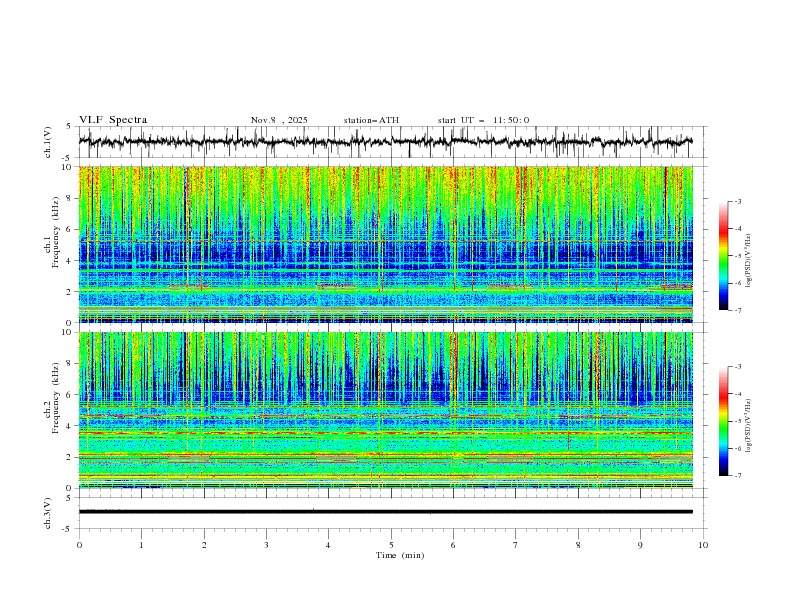Click the "ch.1(V)" waveform axis label
The image size is (792, 612).
[x=48, y=142]
